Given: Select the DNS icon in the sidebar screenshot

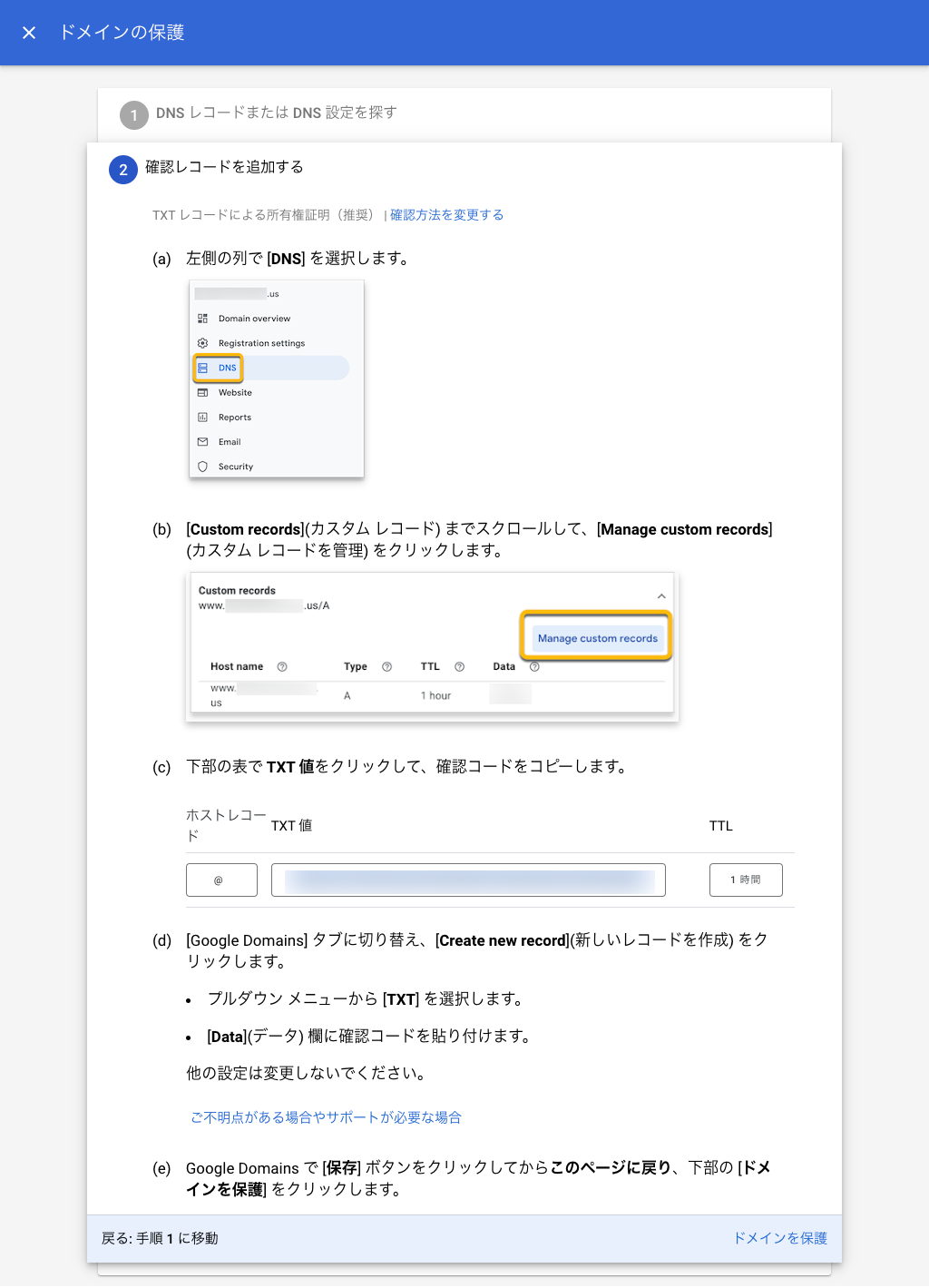Looking at the screenshot, I should [203, 368].
